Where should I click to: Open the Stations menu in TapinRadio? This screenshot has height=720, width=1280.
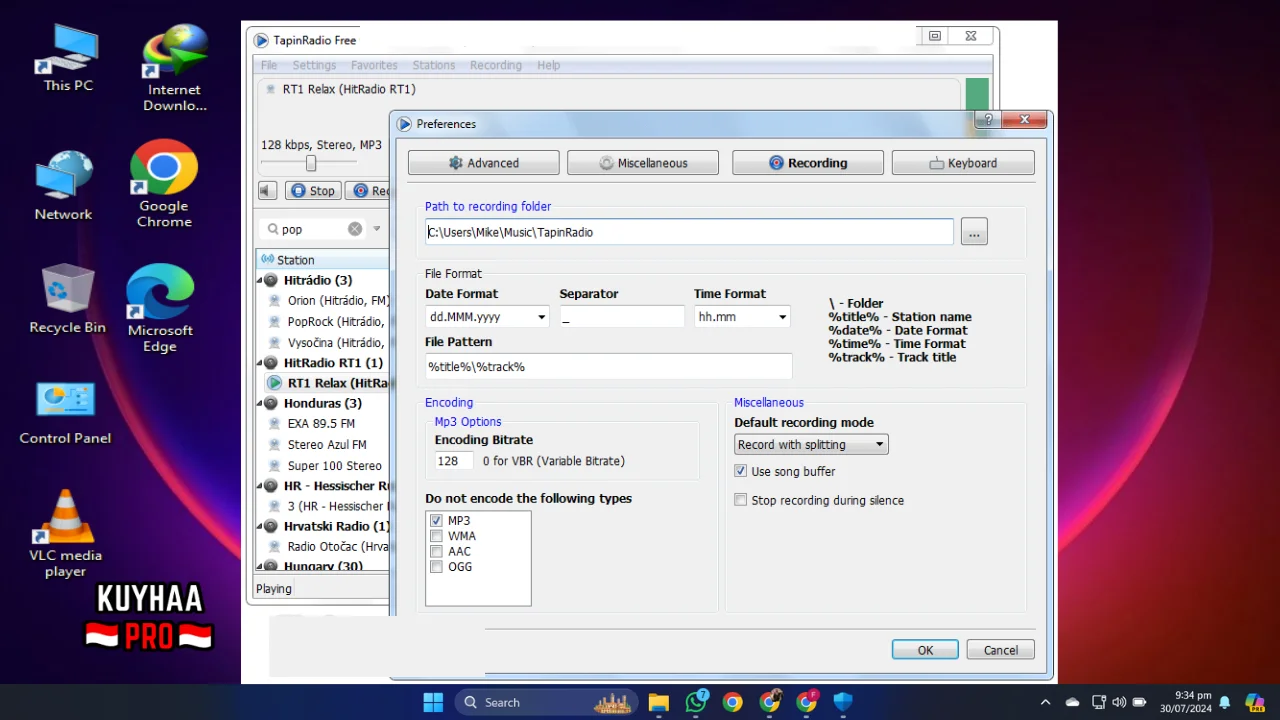[433, 65]
